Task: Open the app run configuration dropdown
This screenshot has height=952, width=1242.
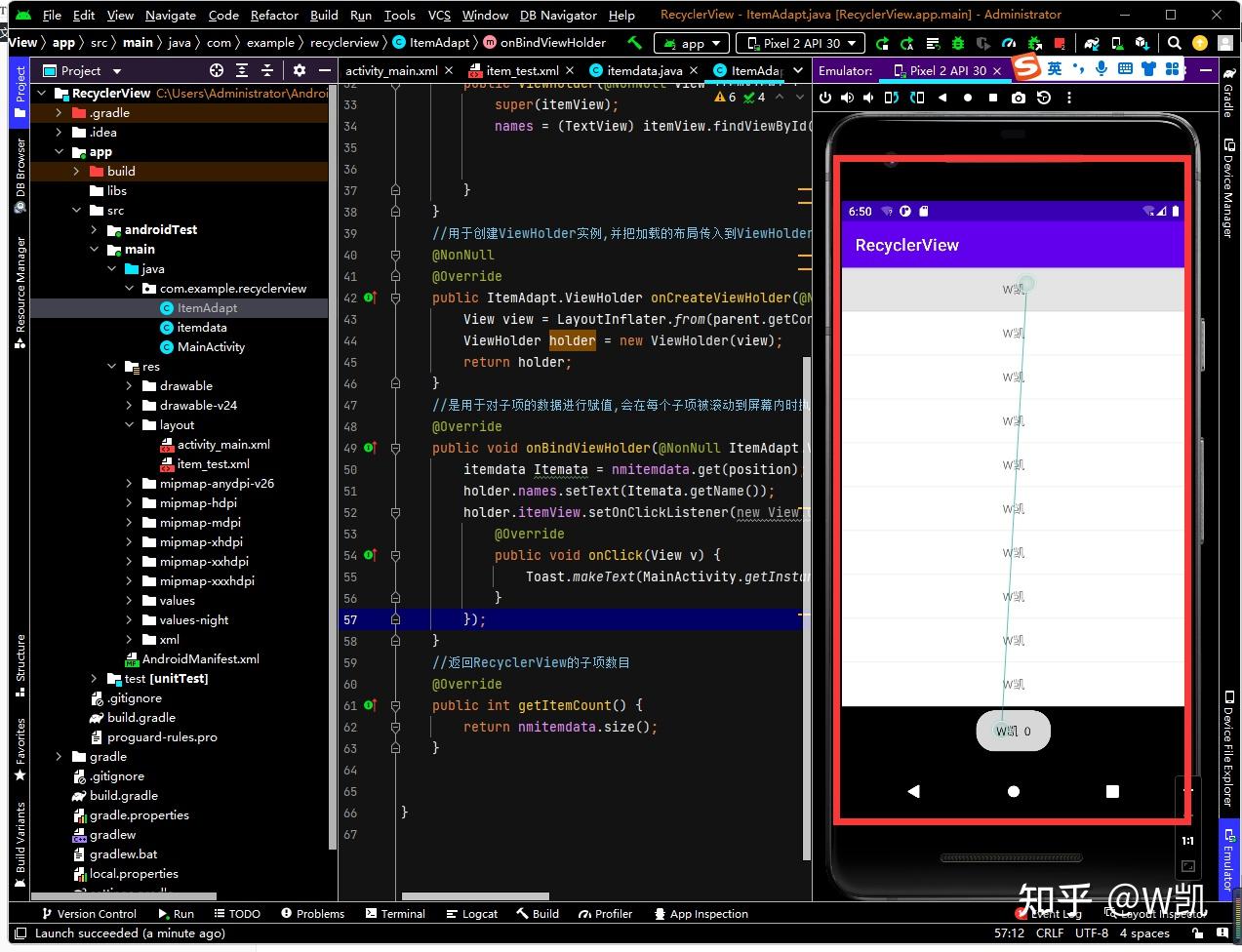Action: point(691,42)
